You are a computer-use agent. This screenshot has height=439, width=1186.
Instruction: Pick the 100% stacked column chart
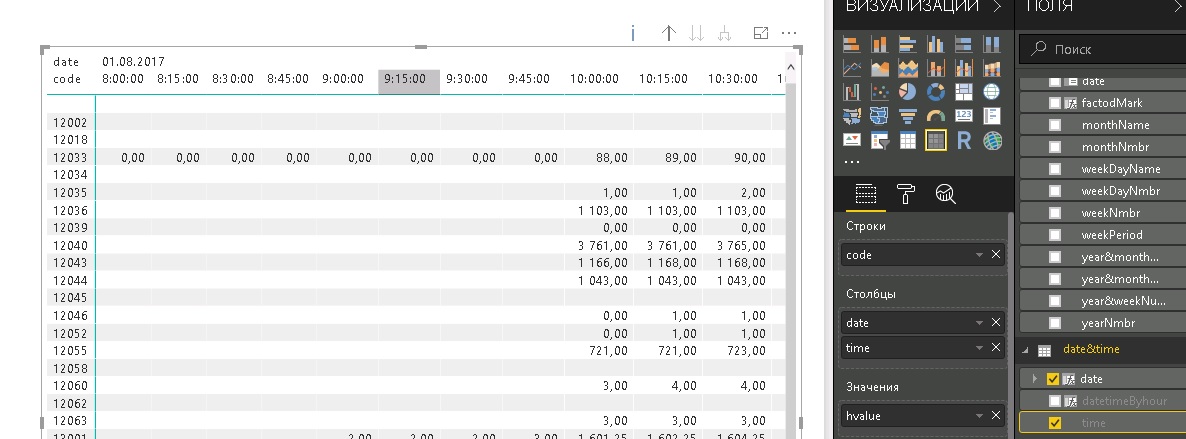coord(992,44)
